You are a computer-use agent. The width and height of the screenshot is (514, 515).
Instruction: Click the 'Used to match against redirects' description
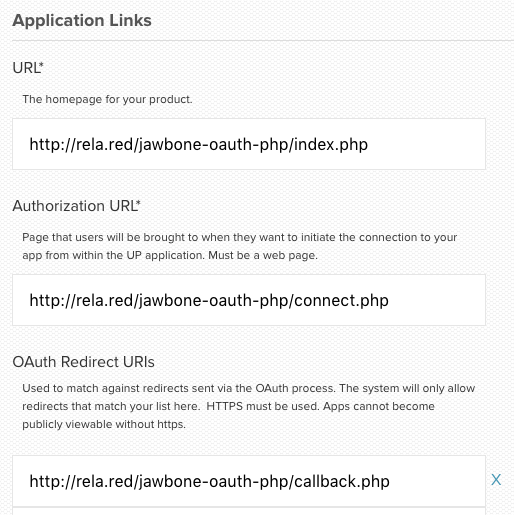pyautogui.click(x=249, y=406)
